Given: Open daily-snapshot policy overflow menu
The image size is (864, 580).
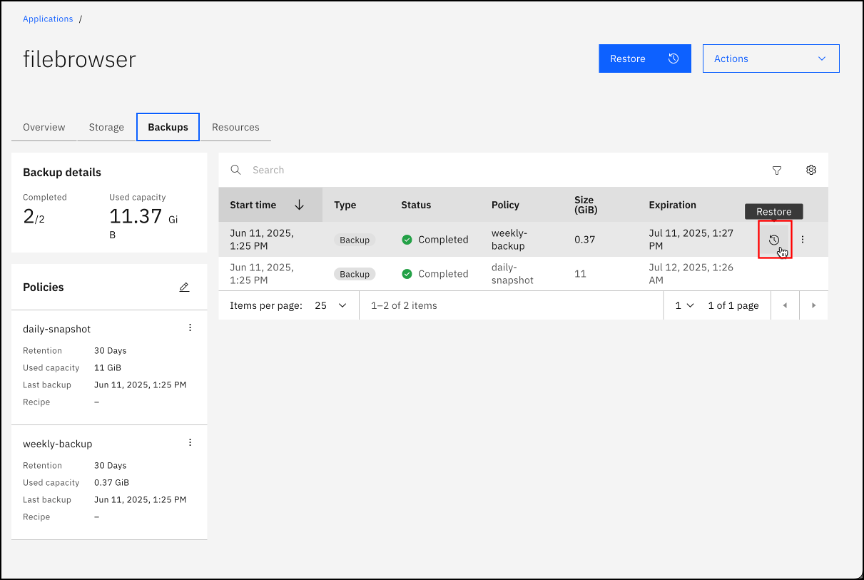Looking at the screenshot, I should 190,328.
